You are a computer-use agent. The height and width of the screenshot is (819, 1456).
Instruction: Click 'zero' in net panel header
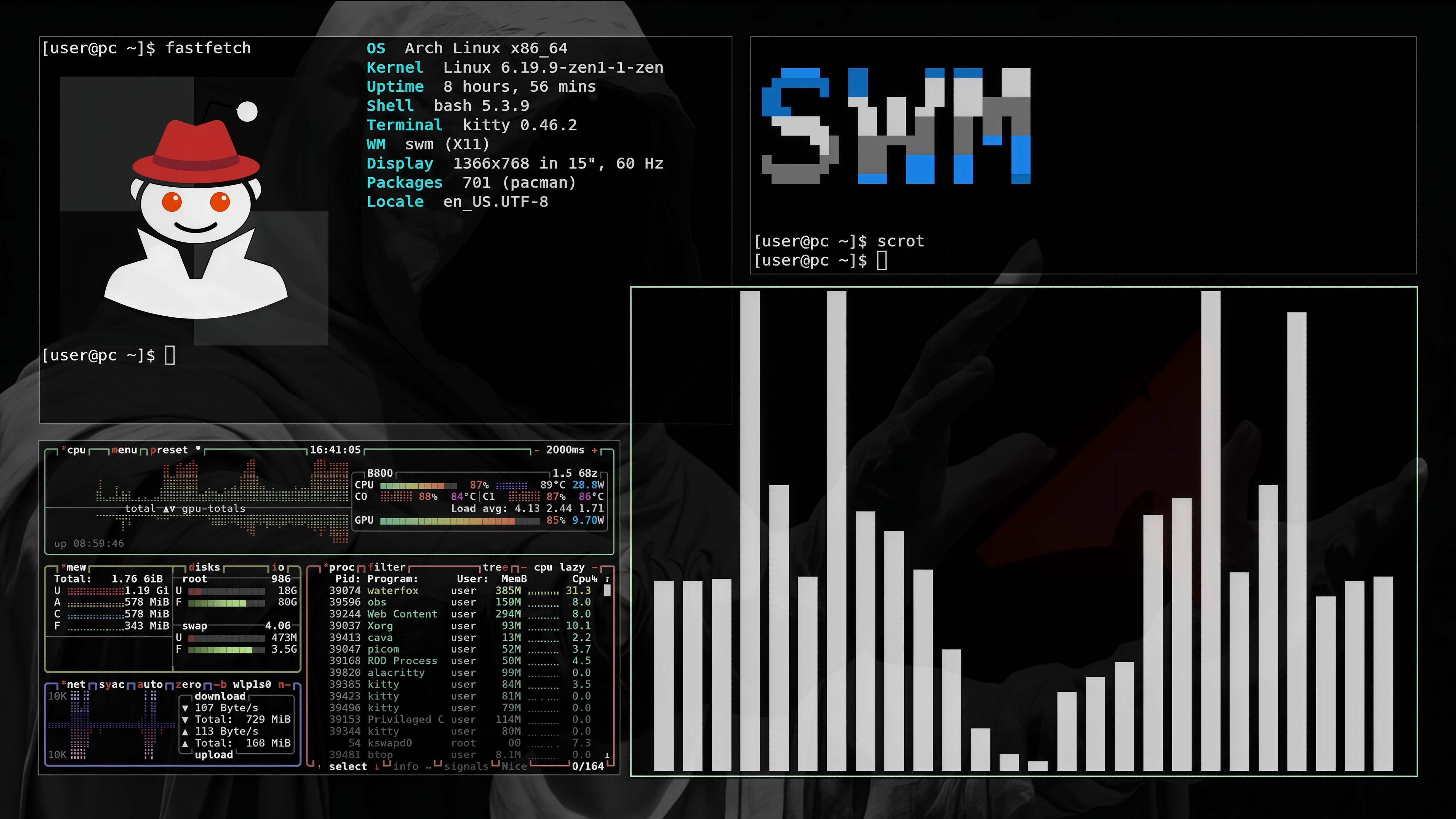coord(188,685)
